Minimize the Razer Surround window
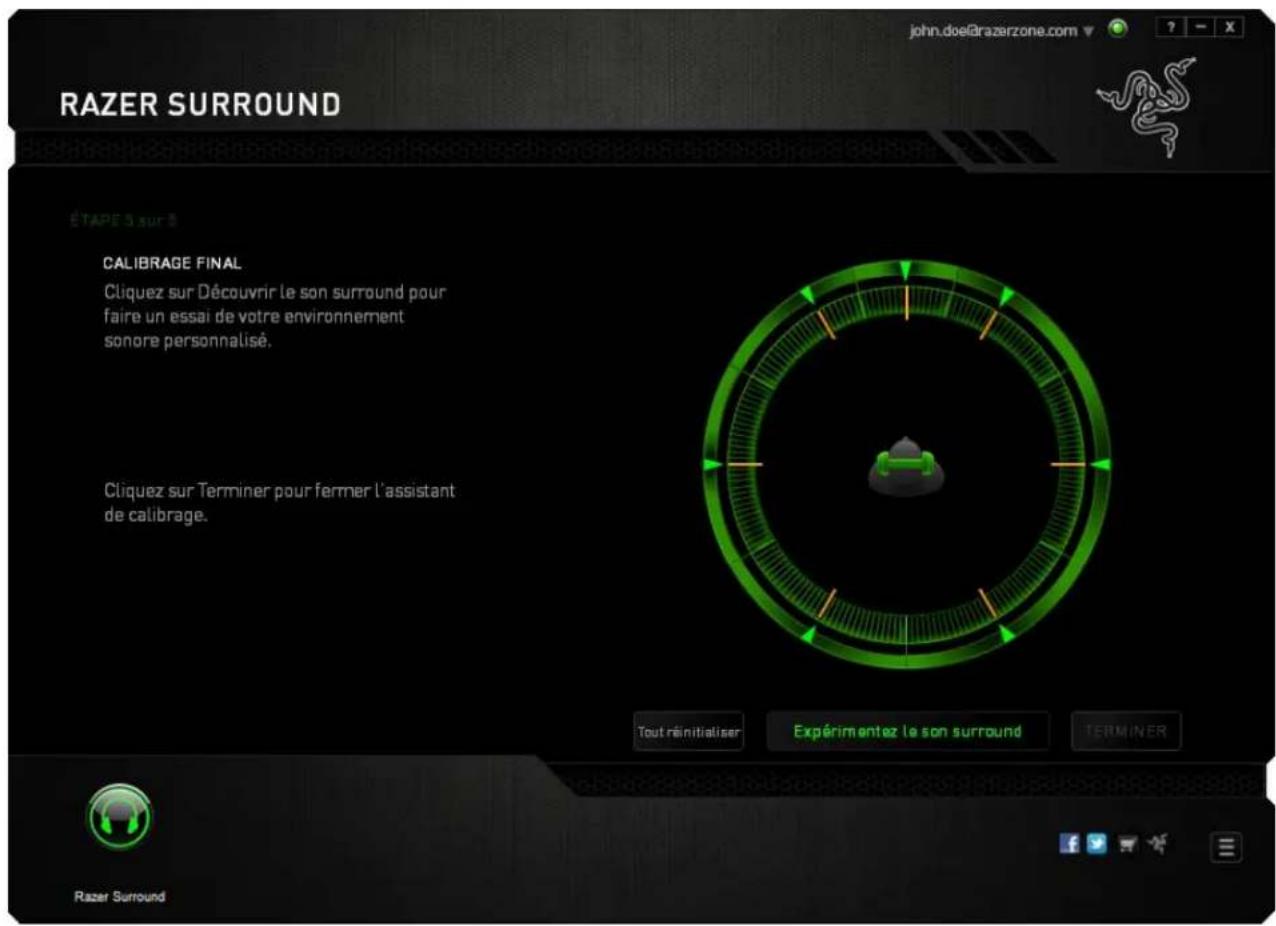The image size is (1276, 926). pos(1200,29)
